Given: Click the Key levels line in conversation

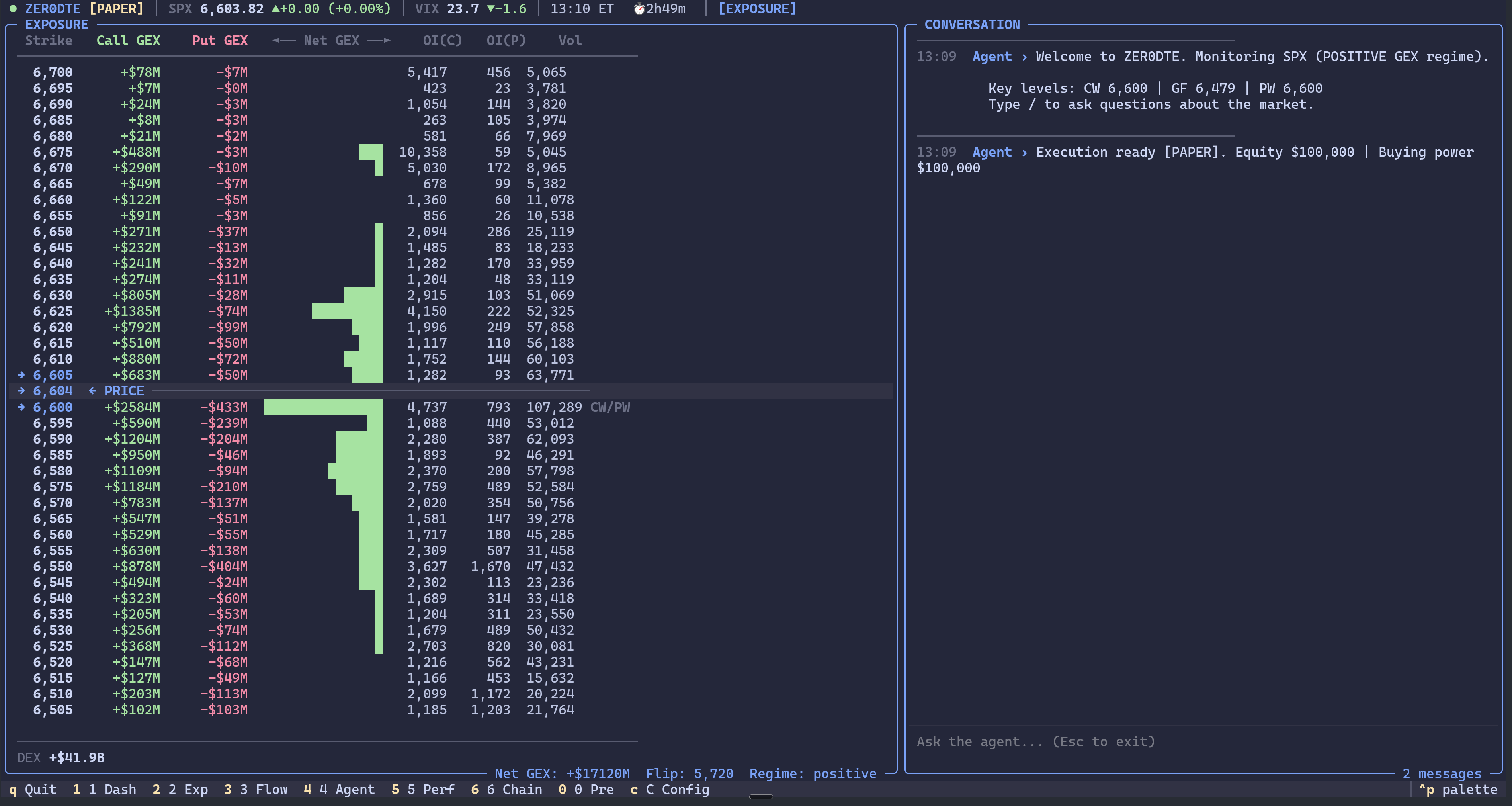Looking at the screenshot, I should tap(1155, 88).
